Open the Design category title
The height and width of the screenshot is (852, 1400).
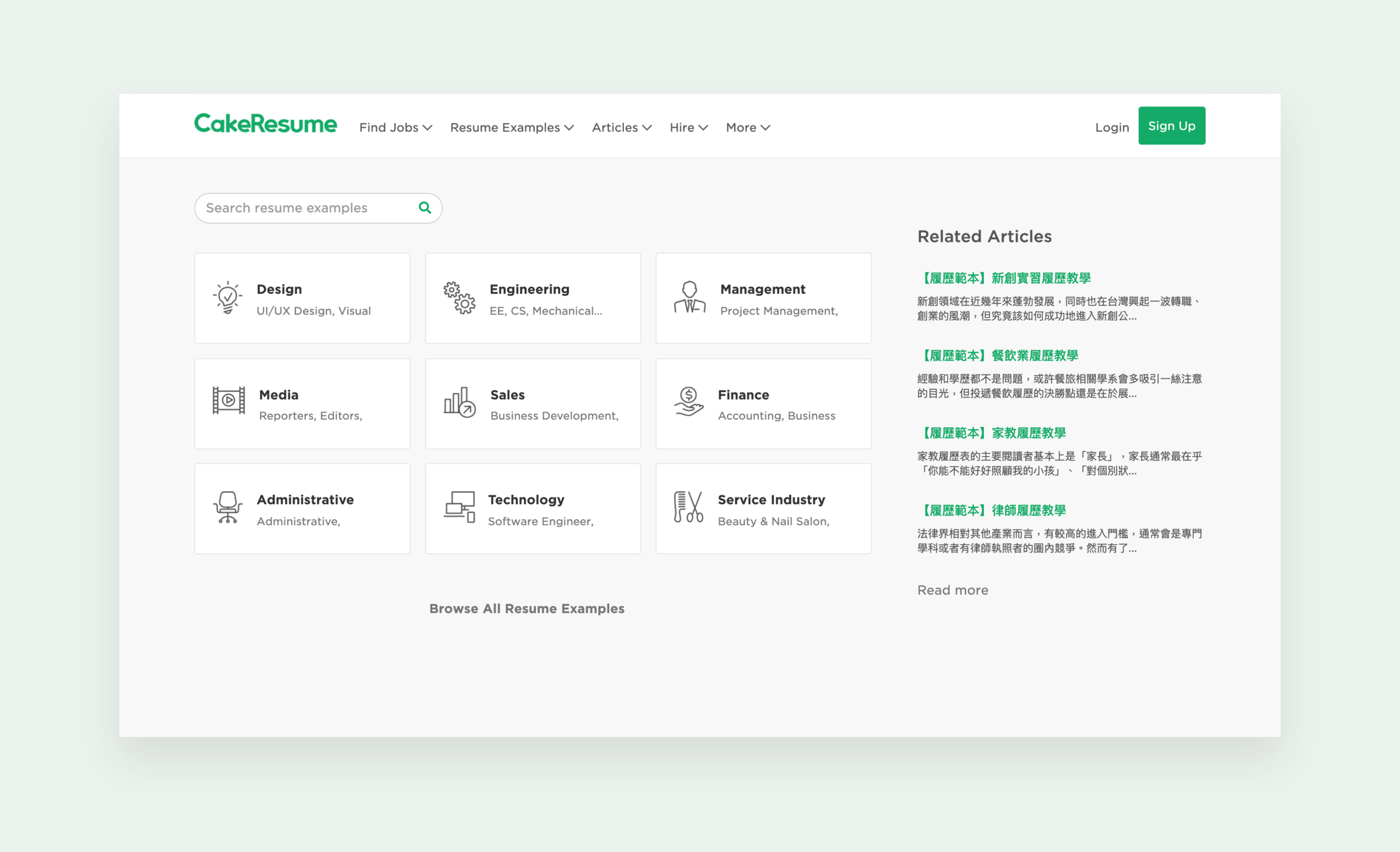(279, 289)
